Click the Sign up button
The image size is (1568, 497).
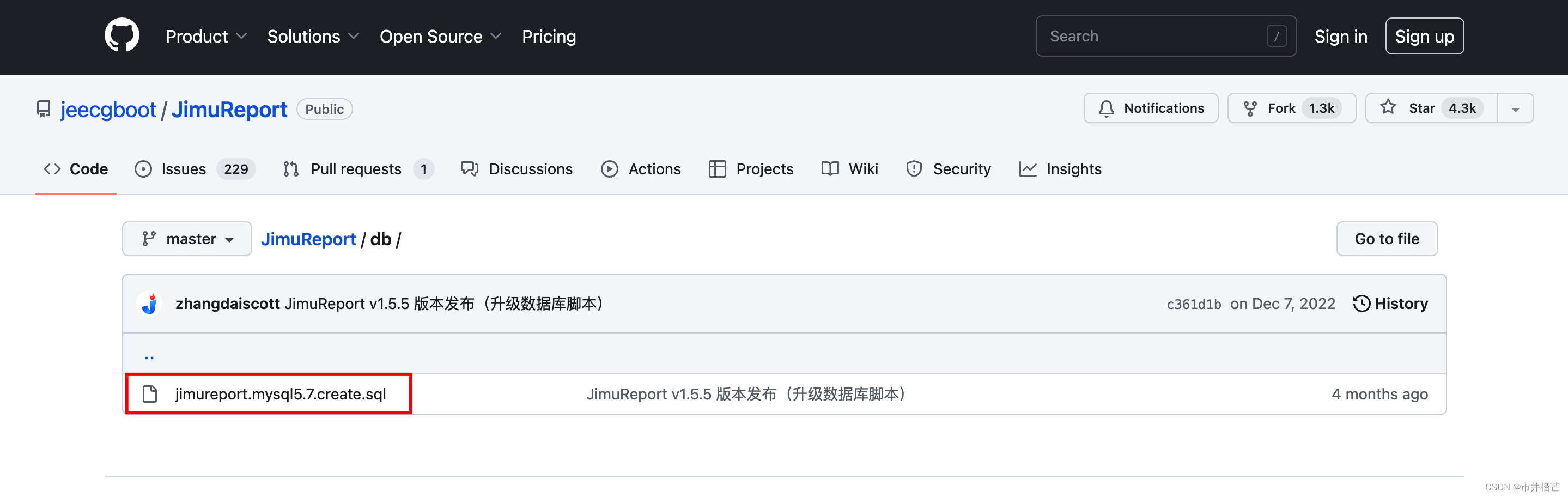1424,36
